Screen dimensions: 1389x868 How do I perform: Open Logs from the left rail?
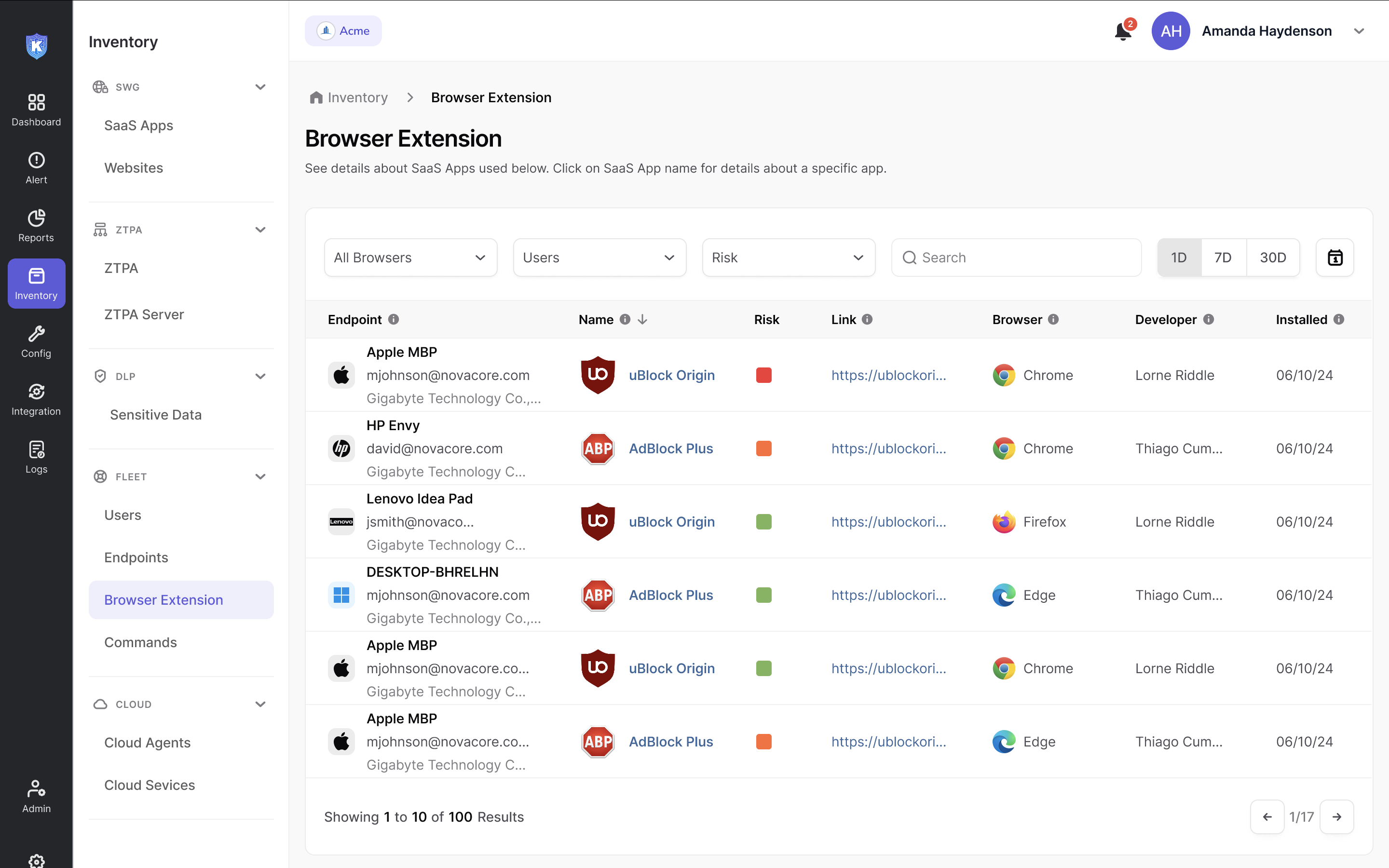(36, 457)
